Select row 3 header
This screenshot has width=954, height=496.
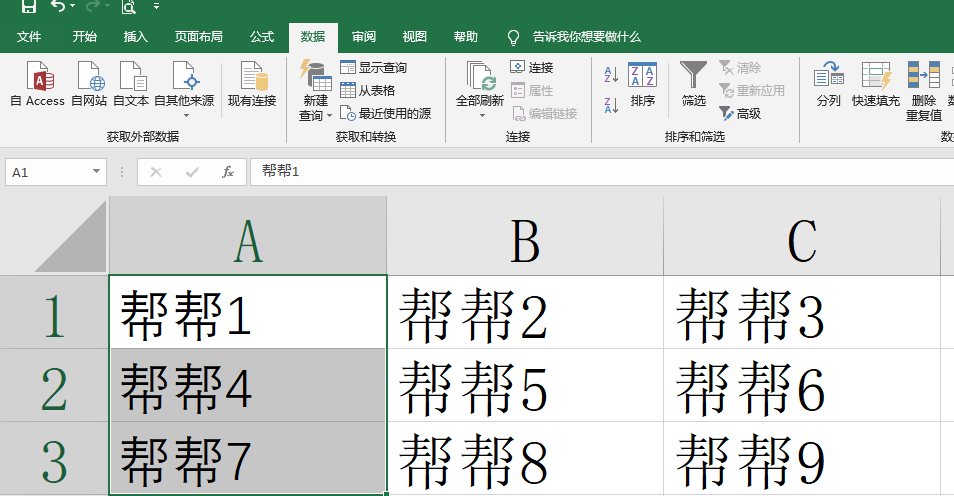pyautogui.click(x=54, y=458)
